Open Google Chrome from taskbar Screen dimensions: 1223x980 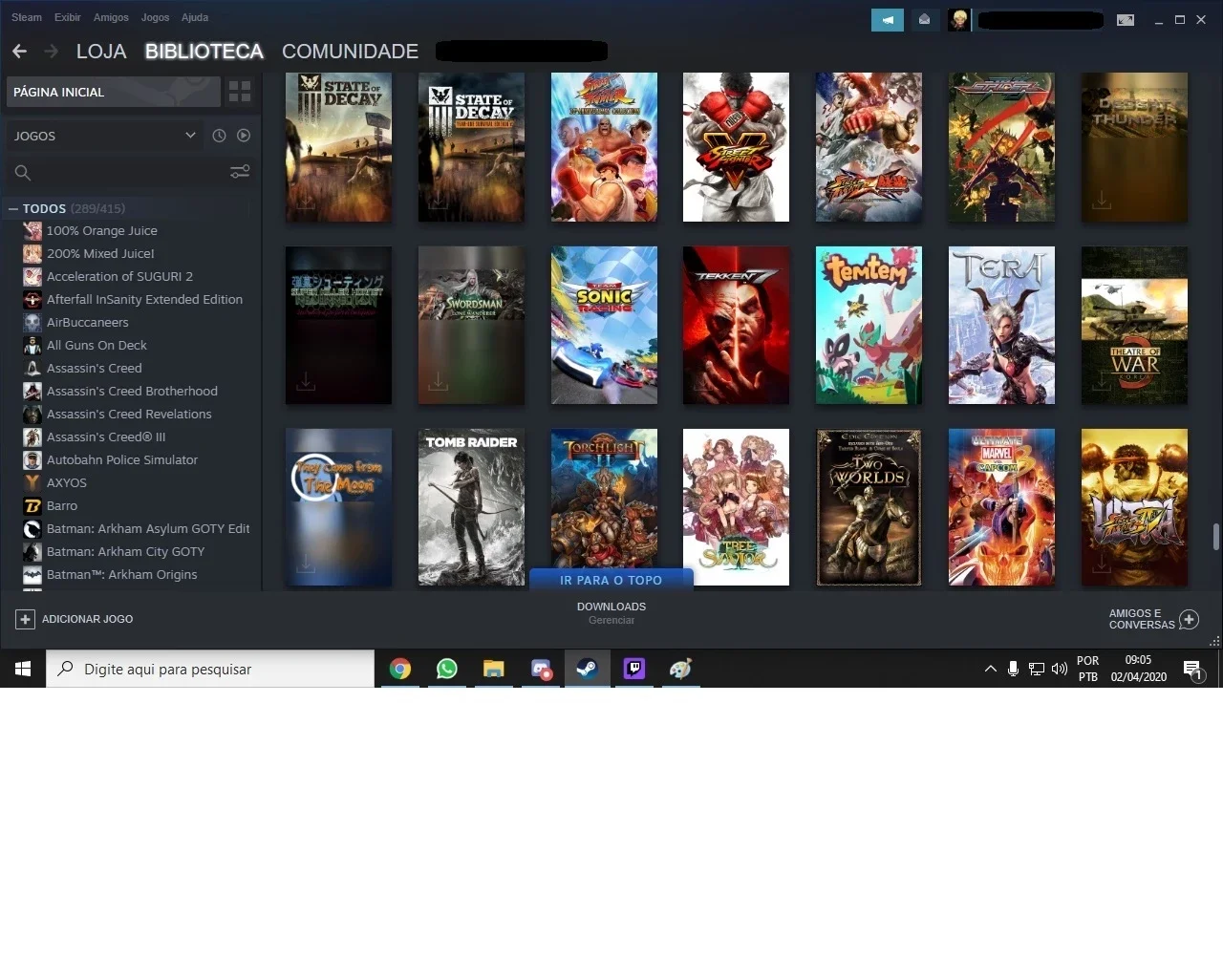[400, 669]
